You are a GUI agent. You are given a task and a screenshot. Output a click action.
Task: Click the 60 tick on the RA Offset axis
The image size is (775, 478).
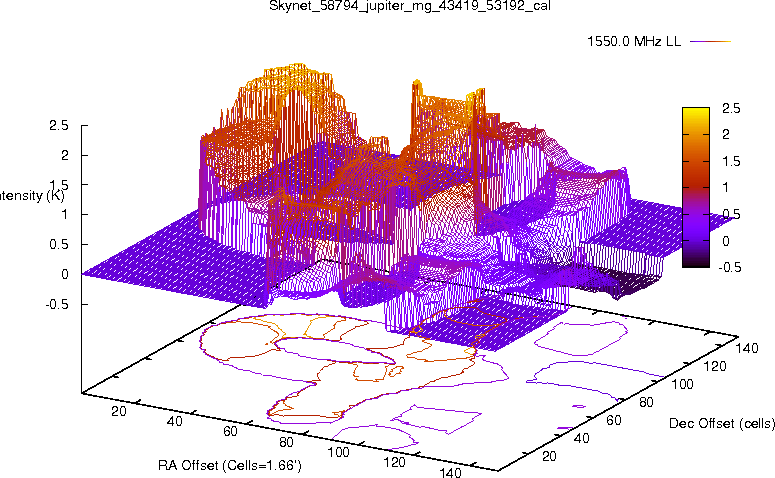230,431
